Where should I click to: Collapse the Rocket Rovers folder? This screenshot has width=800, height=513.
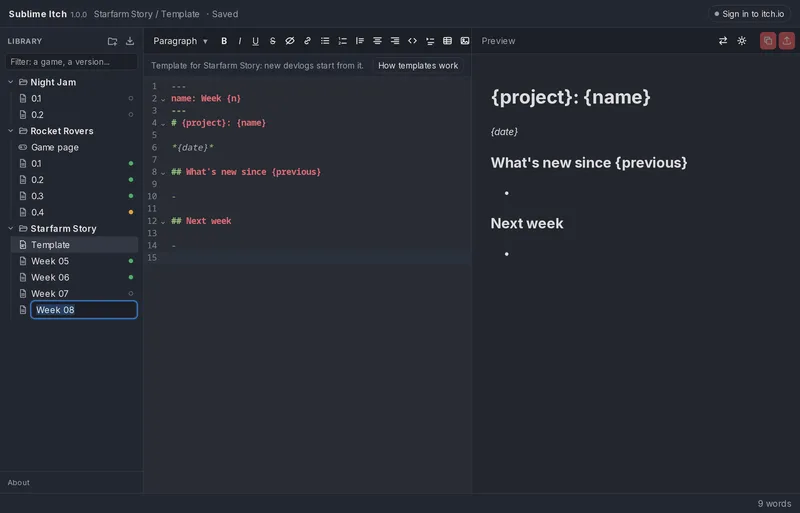[x=10, y=131]
